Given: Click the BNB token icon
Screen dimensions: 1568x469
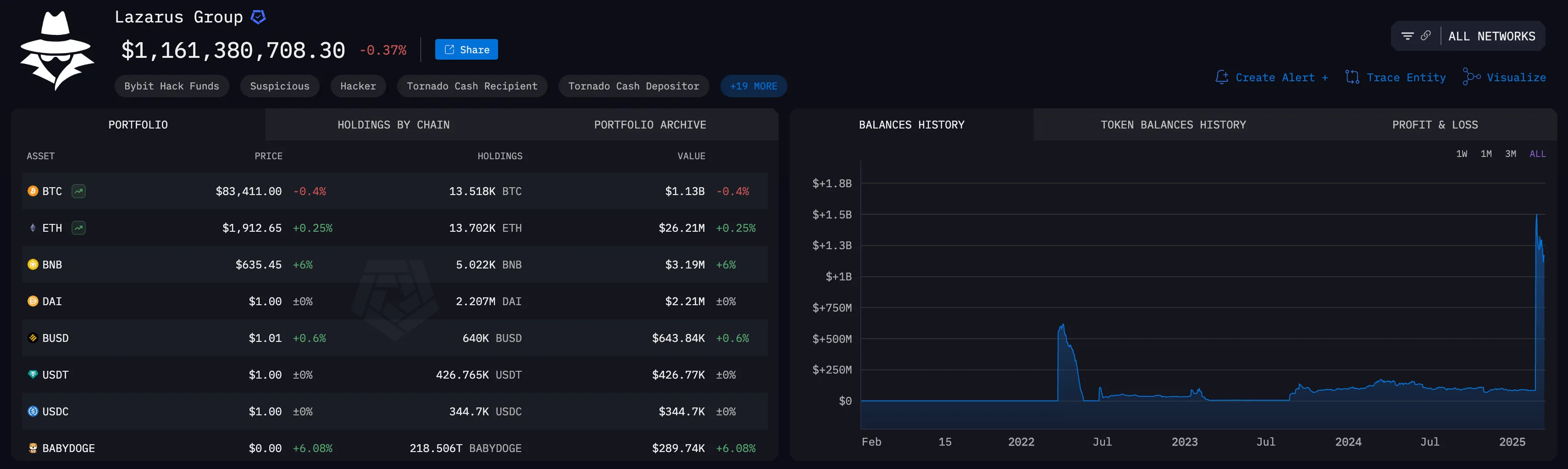Looking at the screenshot, I should point(33,264).
